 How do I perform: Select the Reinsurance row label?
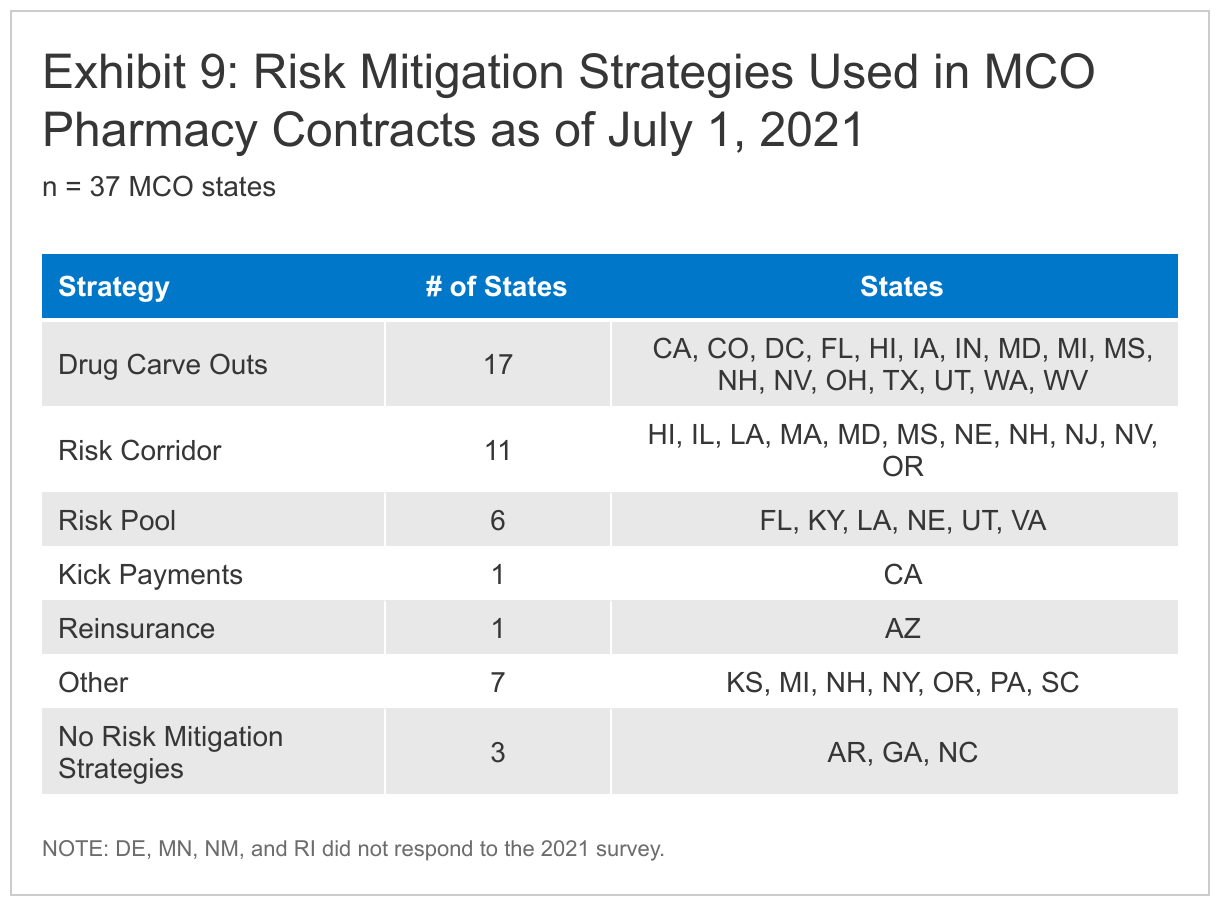coord(136,629)
